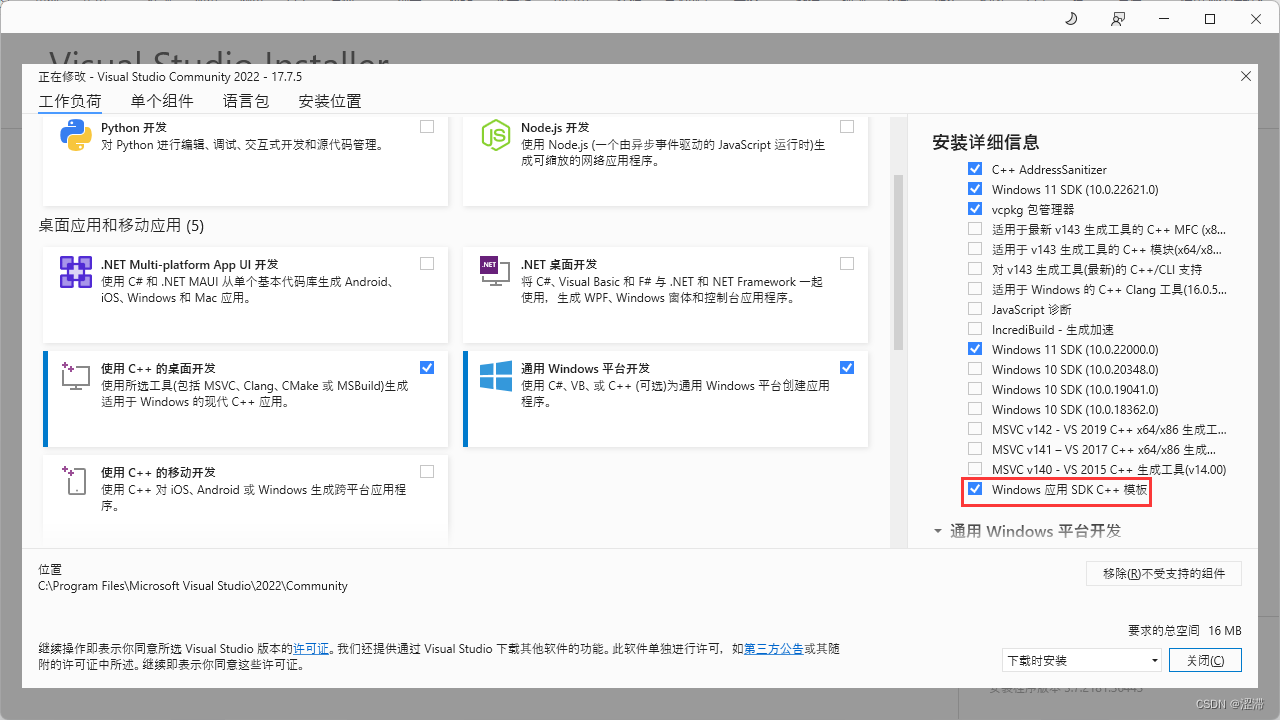Check the Node.js 开发 workload checkbox
Image resolution: width=1280 pixels, height=720 pixels.
point(847,127)
